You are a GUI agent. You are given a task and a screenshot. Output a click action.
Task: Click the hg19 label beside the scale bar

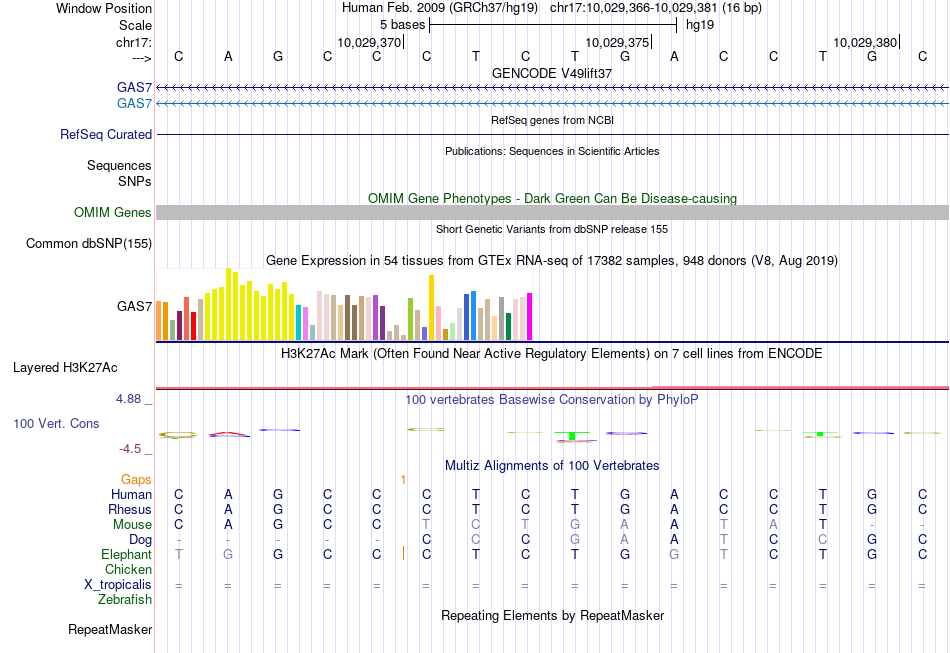[700, 25]
